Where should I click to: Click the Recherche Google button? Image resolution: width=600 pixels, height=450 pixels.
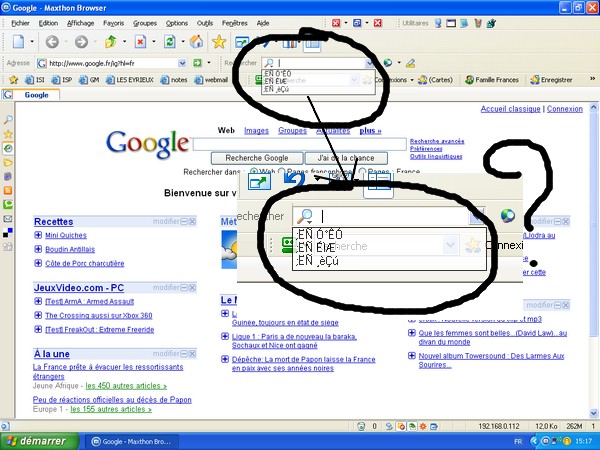tap(257, 158)
